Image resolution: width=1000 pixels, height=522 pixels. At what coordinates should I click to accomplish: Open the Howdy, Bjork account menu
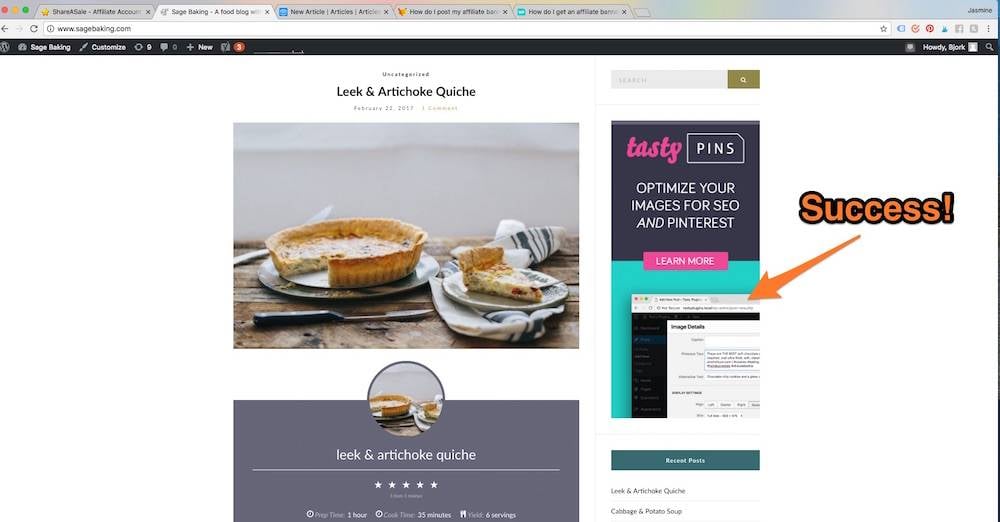949,47
